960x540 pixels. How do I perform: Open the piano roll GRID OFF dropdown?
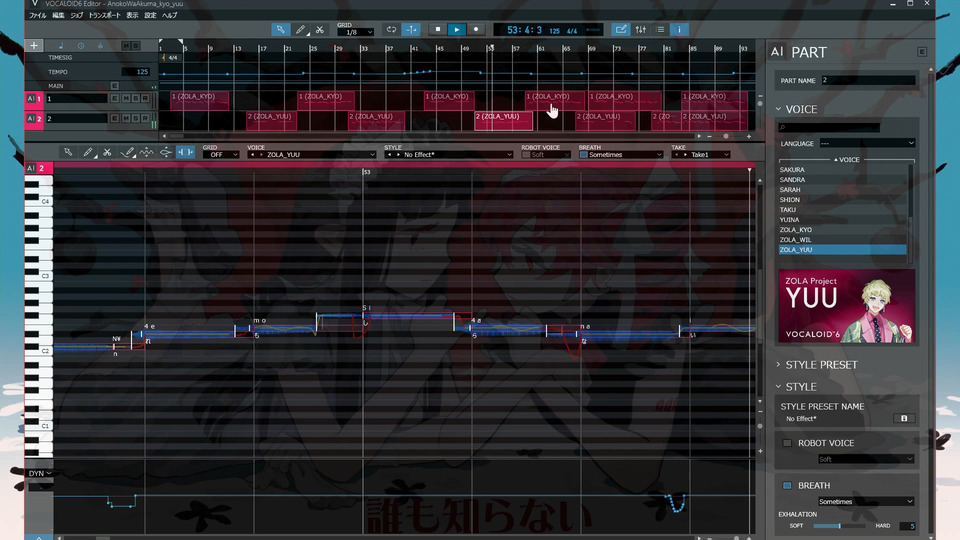click(220, 155)
